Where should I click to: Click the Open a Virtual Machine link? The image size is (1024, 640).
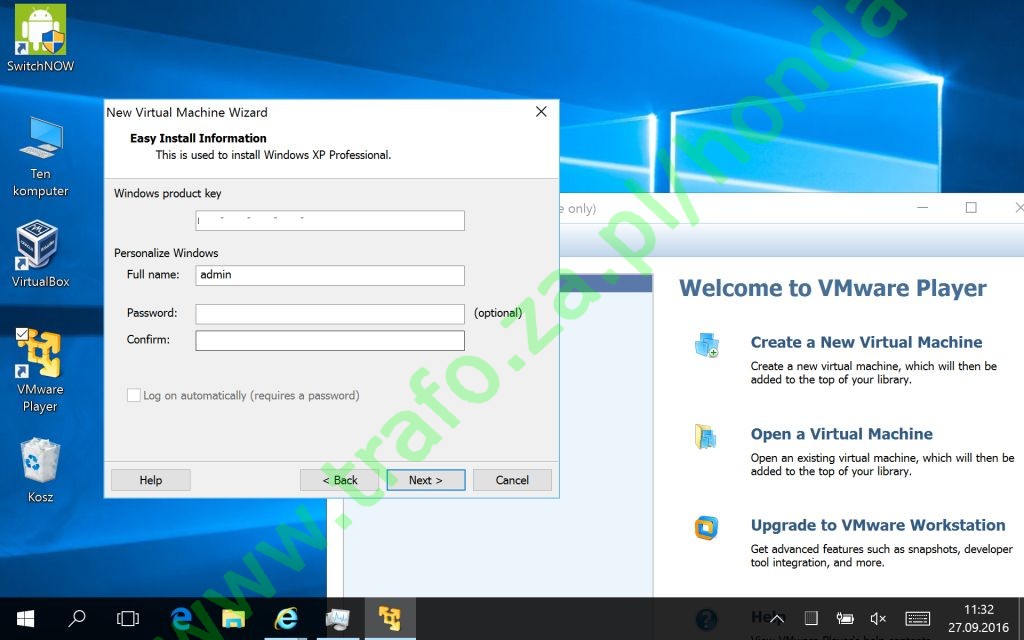(x=841, y=434)
